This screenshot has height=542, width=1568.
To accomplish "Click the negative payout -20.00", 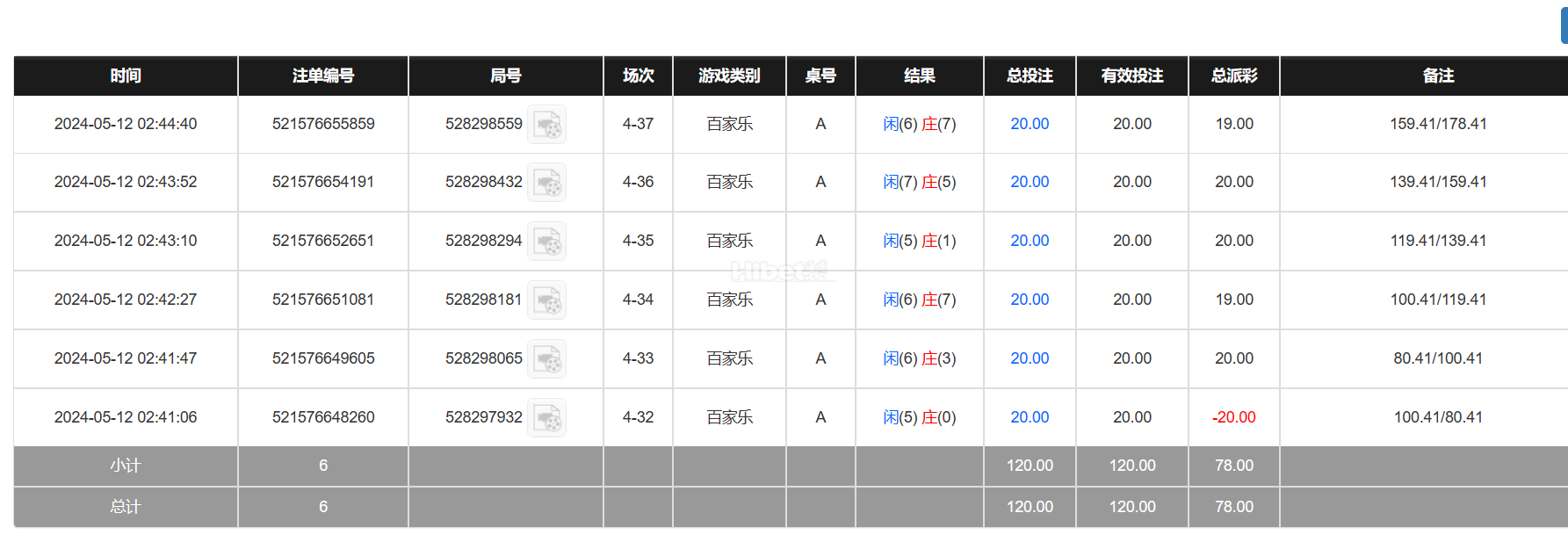I will [x=1234, y=417].
